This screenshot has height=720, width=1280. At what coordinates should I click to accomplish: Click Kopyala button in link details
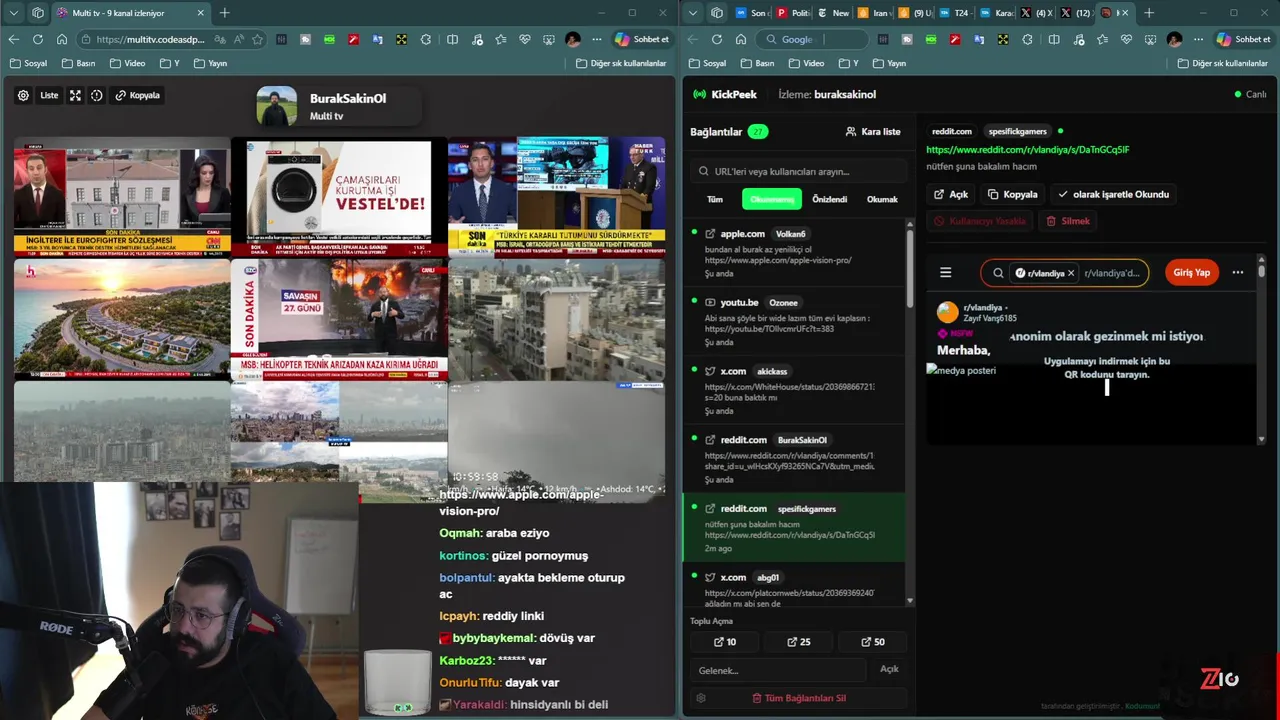tap(1013, 194)
